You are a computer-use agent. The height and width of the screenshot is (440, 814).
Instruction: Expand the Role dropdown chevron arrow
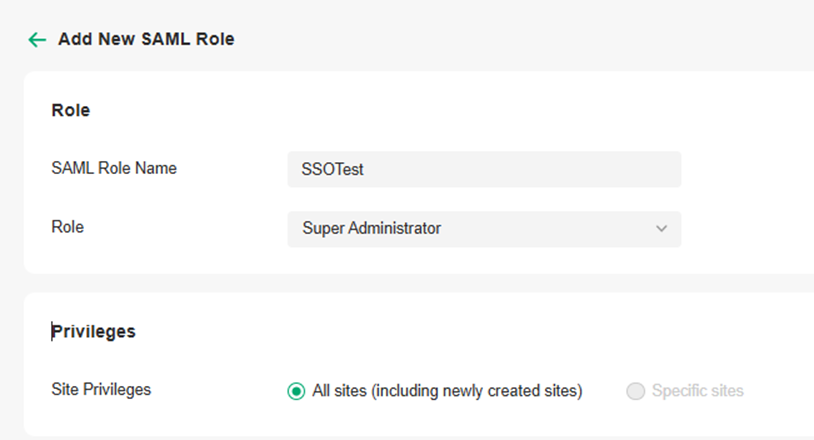pos(661,229)
